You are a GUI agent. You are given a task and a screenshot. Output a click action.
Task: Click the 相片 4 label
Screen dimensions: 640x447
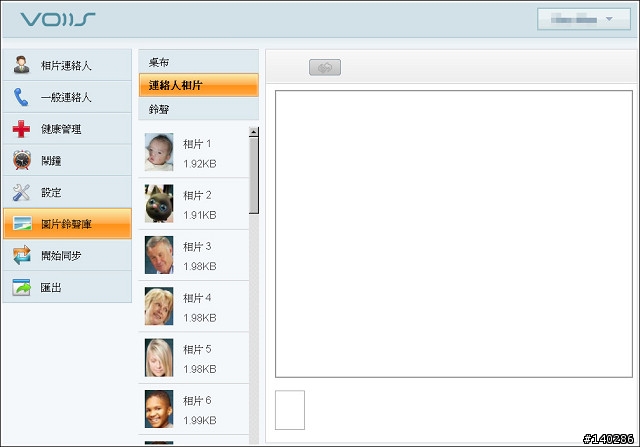click(x=197, y=298)
